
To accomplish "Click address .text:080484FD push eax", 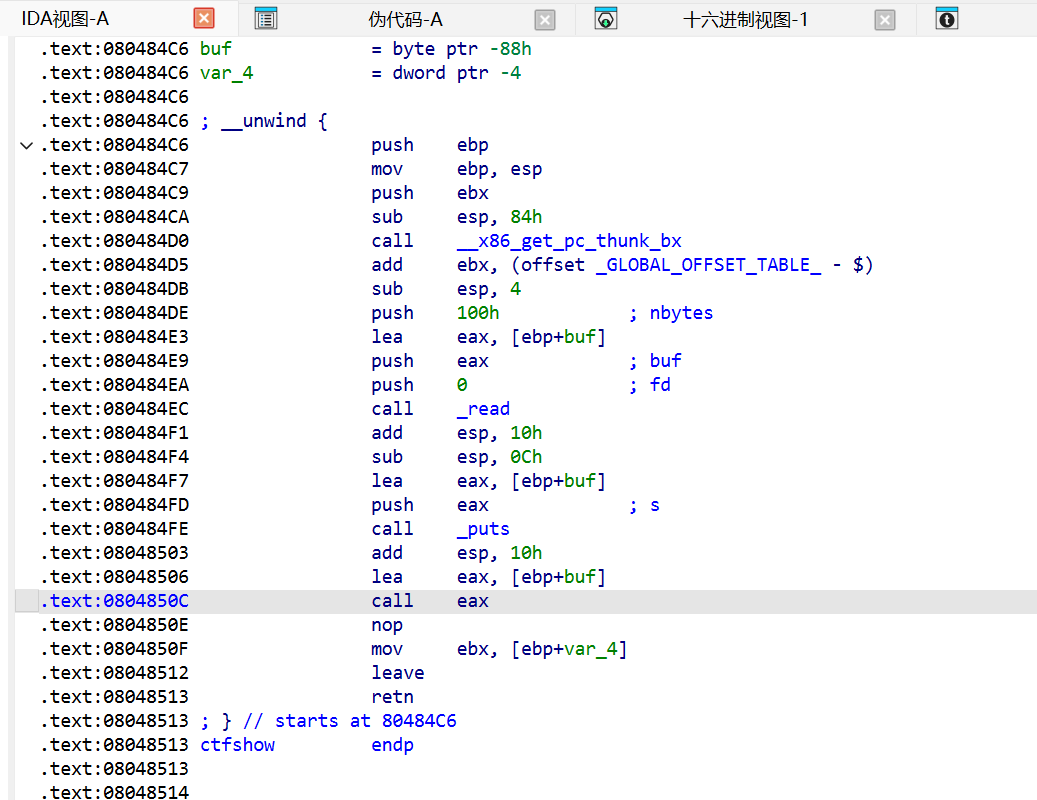I will click(x=114, y=505).
